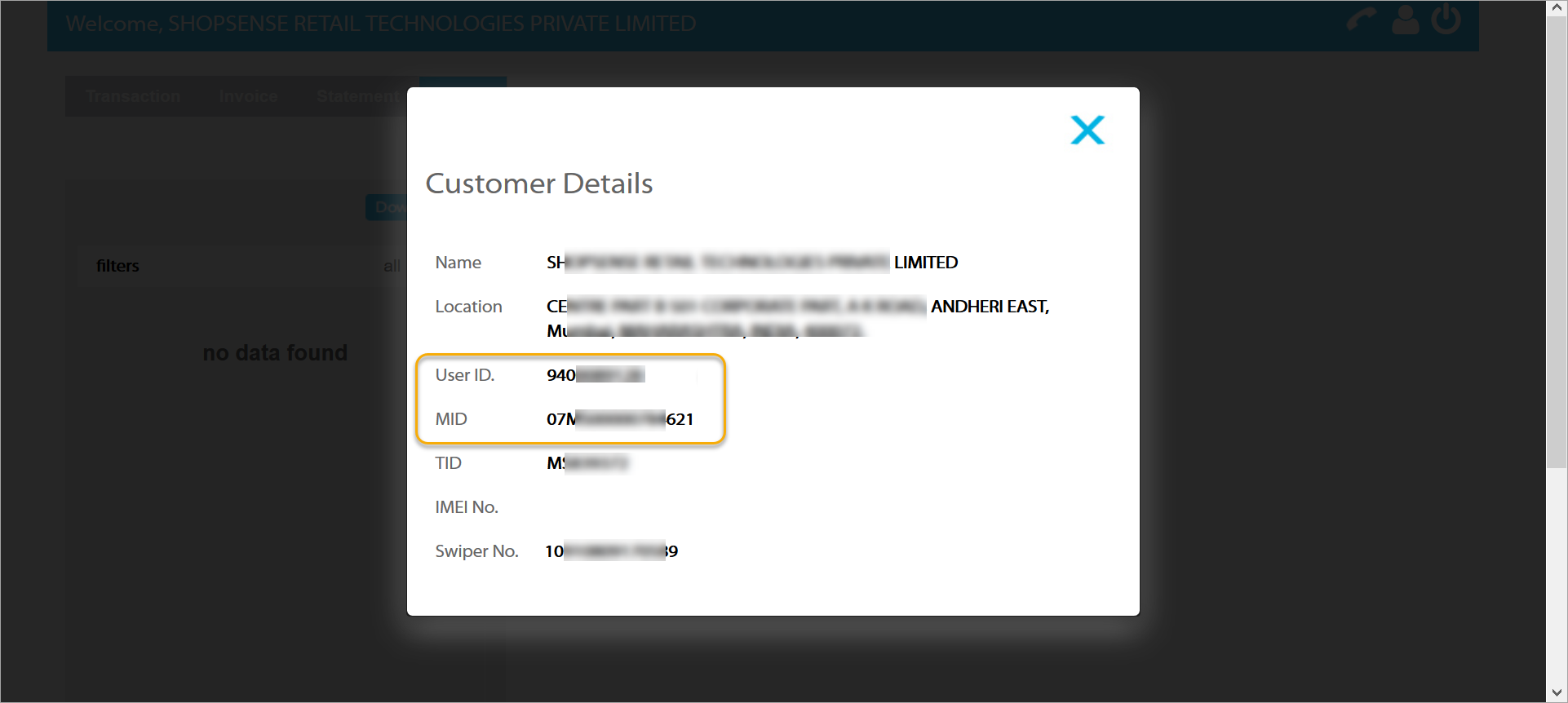This screenshot has width=1568, height=703.
Task: Click the Swiper No. value
Action: 612,551
